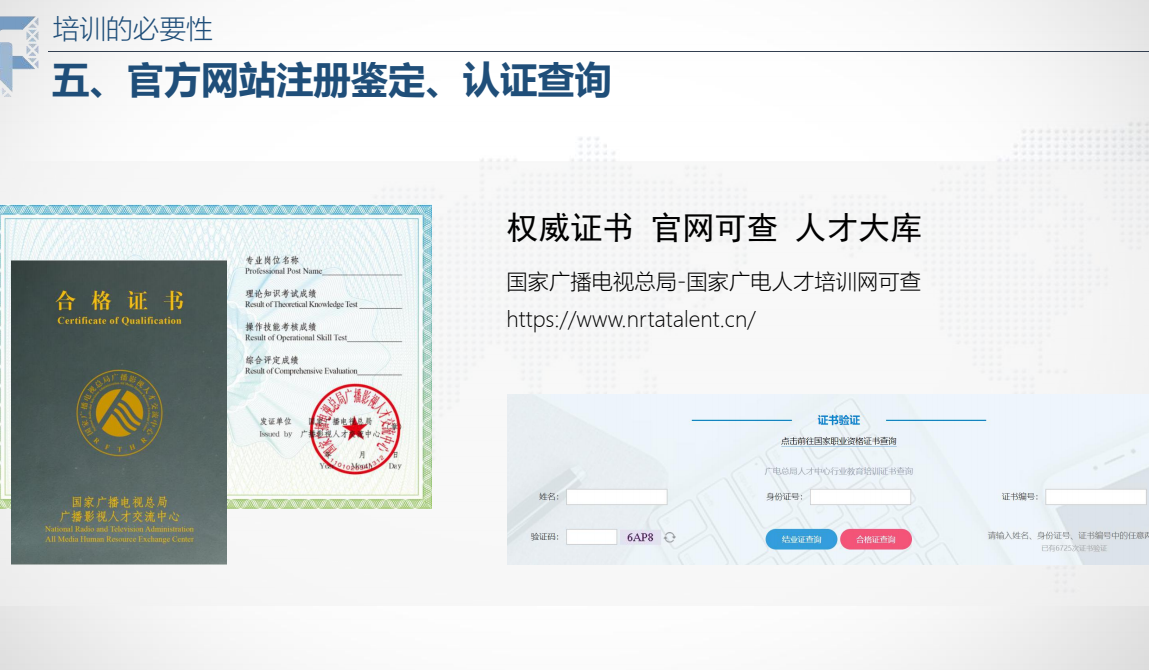
Task: Click Result of Theoretical Knowledge Test line
Action: click(301, 304)
